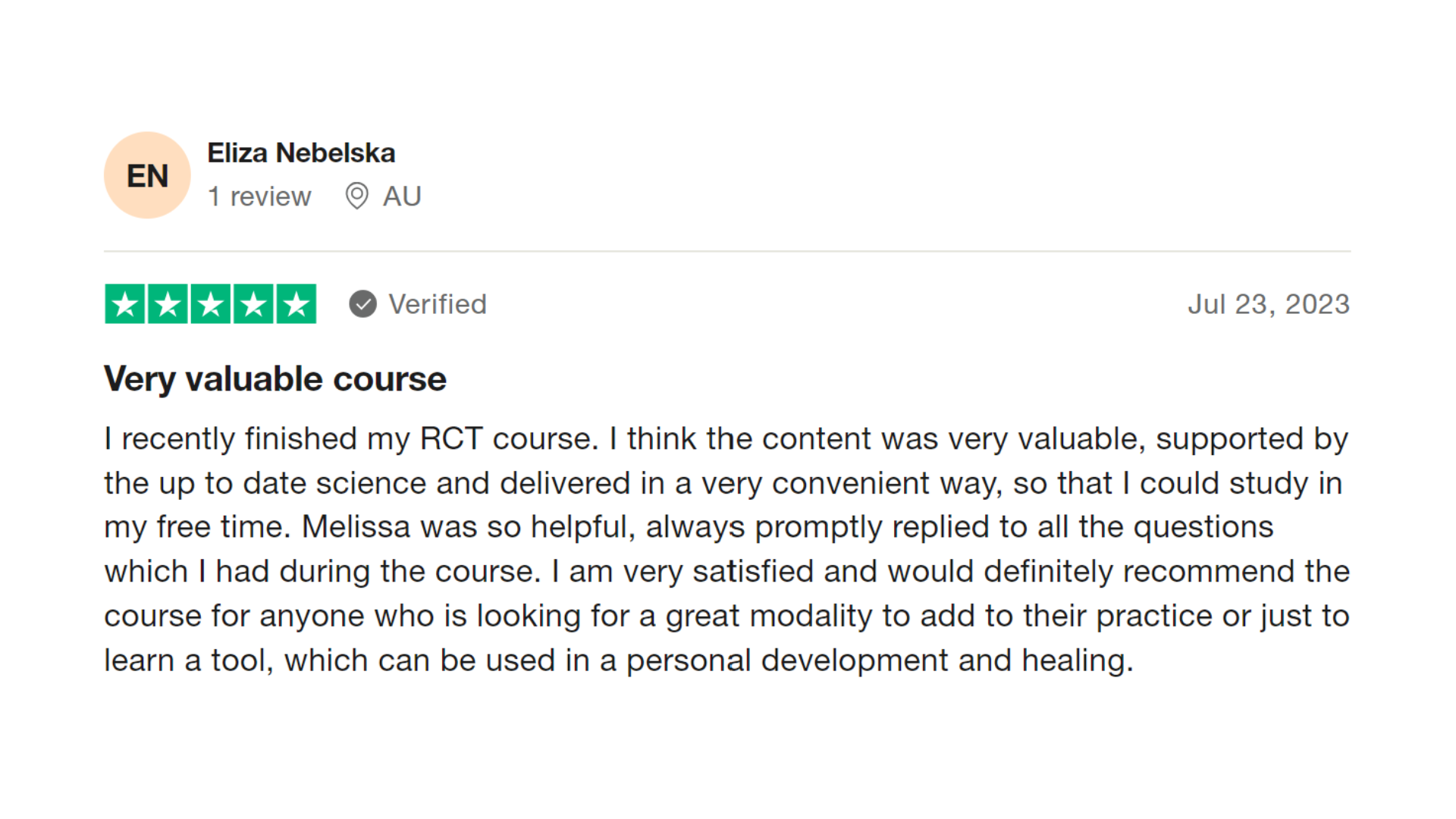Screen dimensions: 1456x819
Task: Click the first line of review body
Action: pos(726,439)
